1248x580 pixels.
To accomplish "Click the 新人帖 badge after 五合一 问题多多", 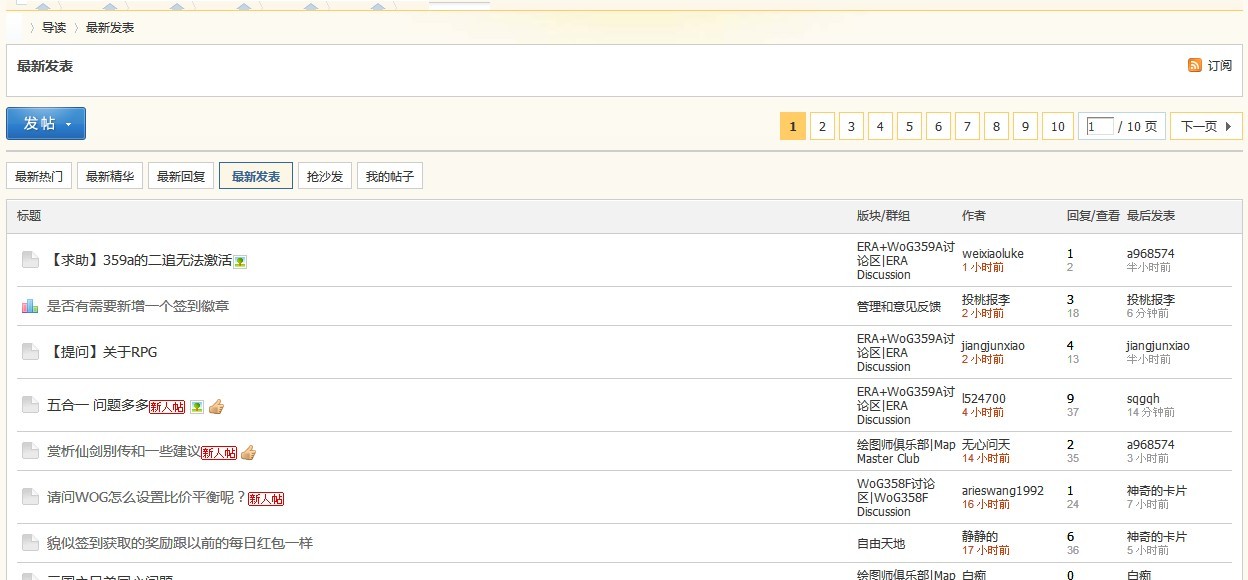I will [x=167, y=406].
